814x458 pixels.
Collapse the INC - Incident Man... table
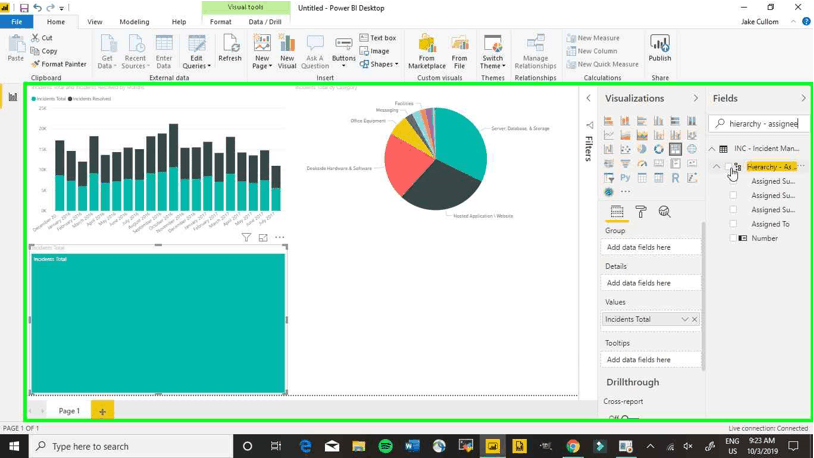(712, 149)
